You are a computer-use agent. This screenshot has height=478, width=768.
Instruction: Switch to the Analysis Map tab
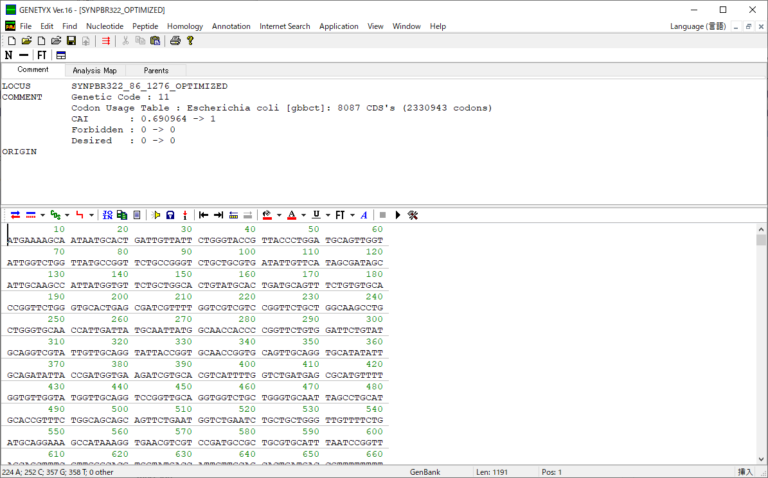pos(95,71)
